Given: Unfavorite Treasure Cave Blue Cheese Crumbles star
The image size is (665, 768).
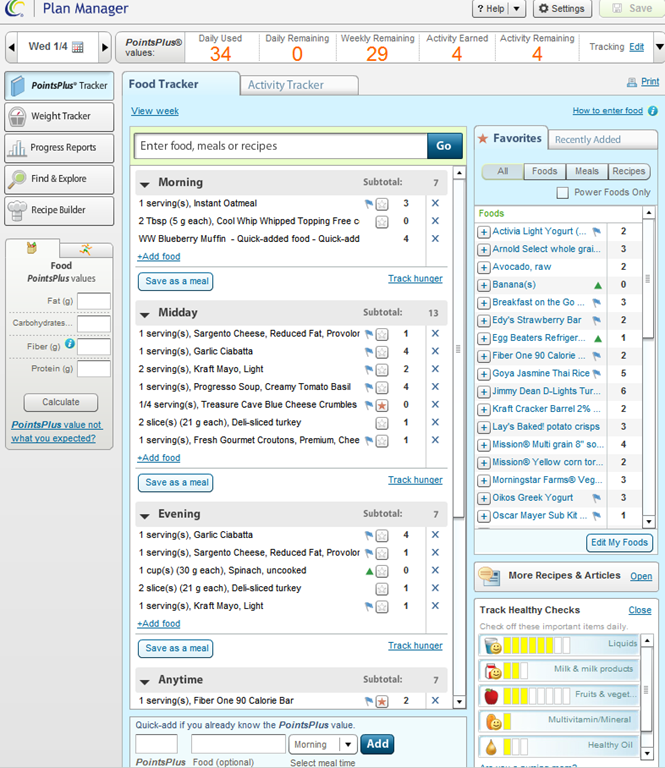Looking at the screenshot, I should (382, 406).
